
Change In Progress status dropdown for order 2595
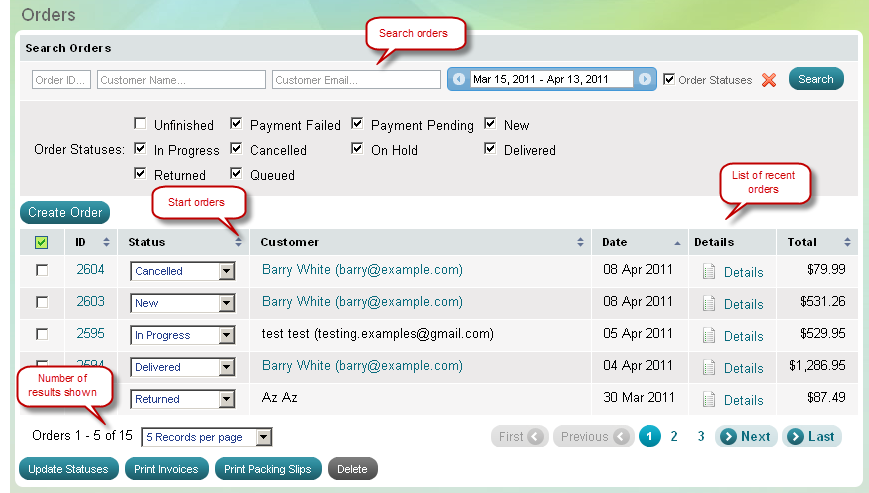click(x=226, y=335)
